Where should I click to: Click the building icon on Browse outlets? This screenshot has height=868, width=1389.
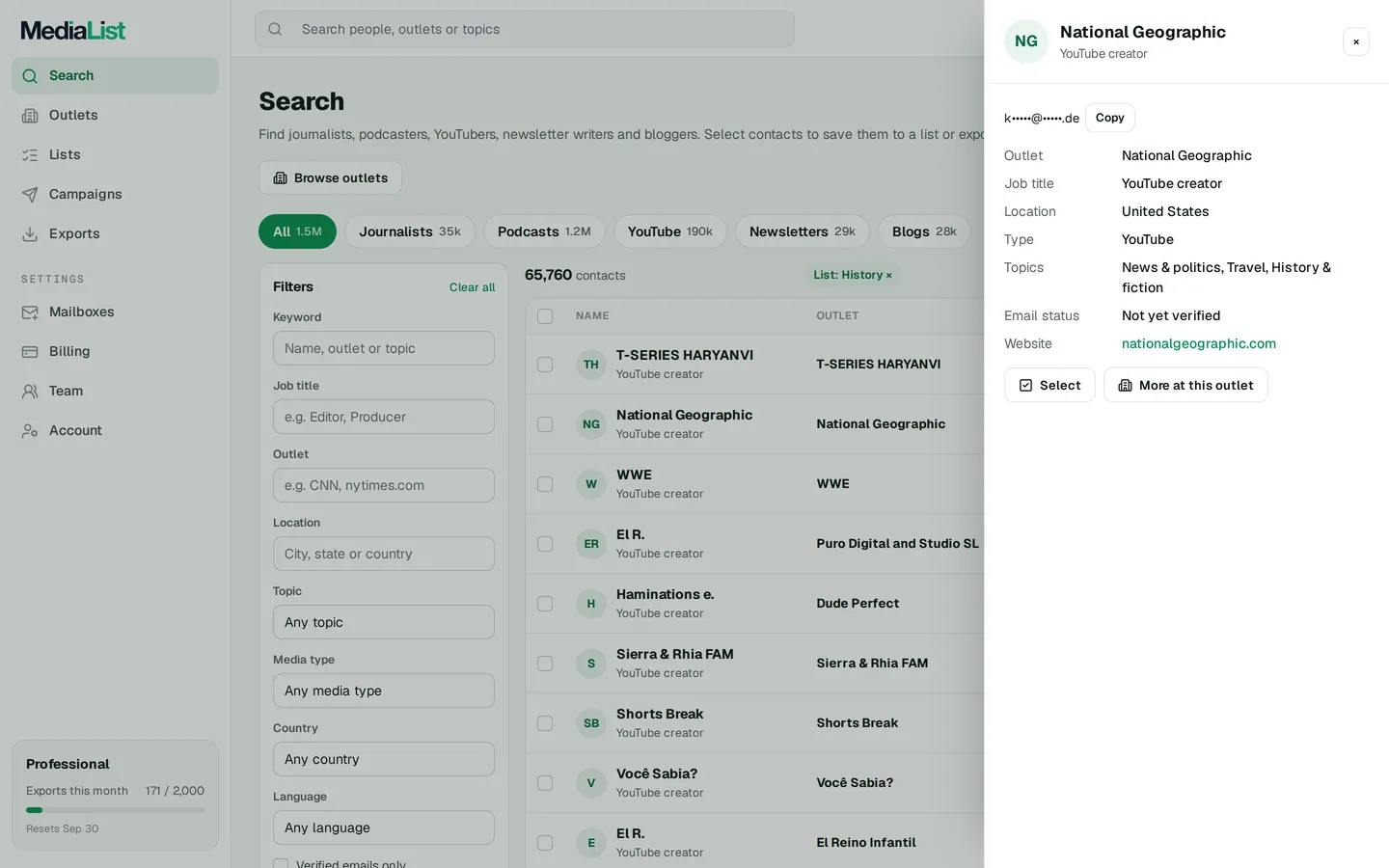point(281,177)
